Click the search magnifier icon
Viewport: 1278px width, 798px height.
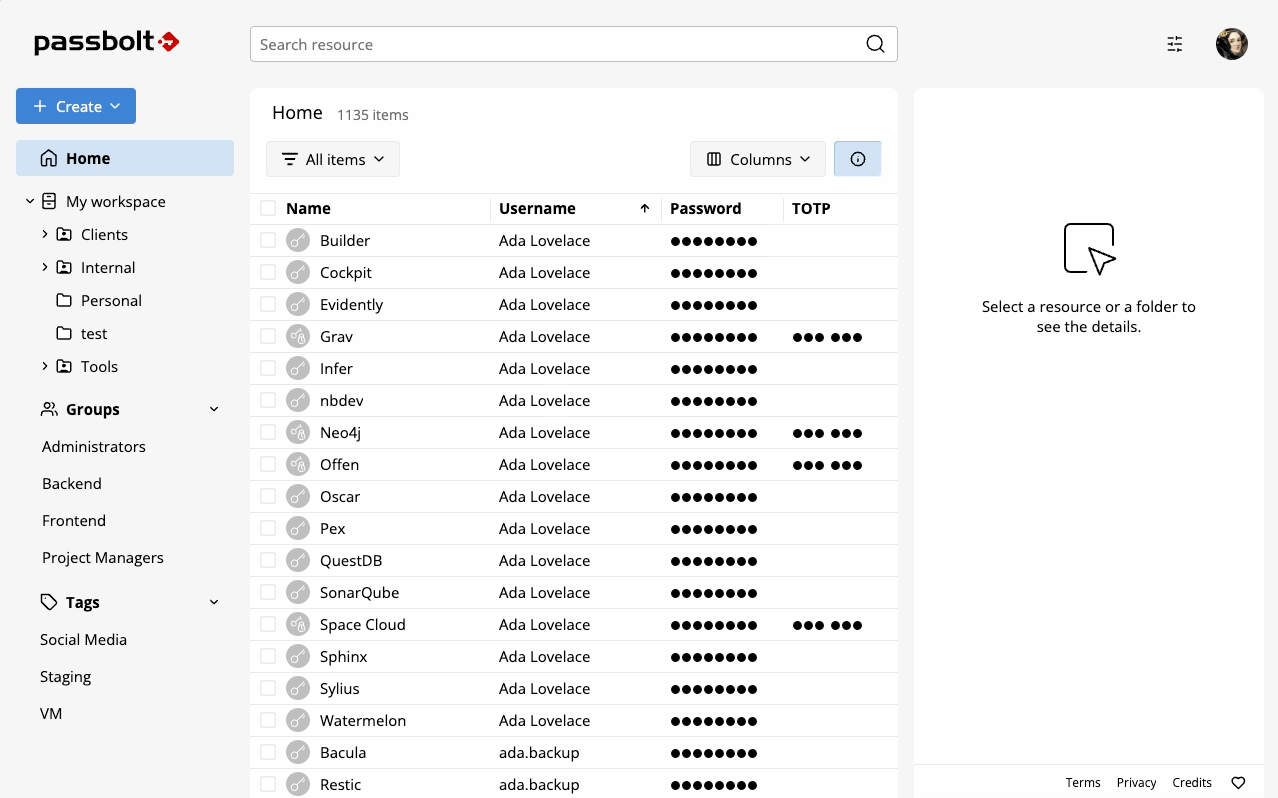coord(875,44)
